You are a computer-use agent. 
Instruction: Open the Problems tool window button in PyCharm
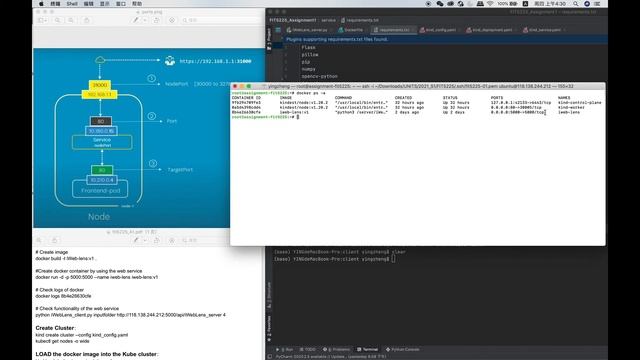(x=336, y=349)
